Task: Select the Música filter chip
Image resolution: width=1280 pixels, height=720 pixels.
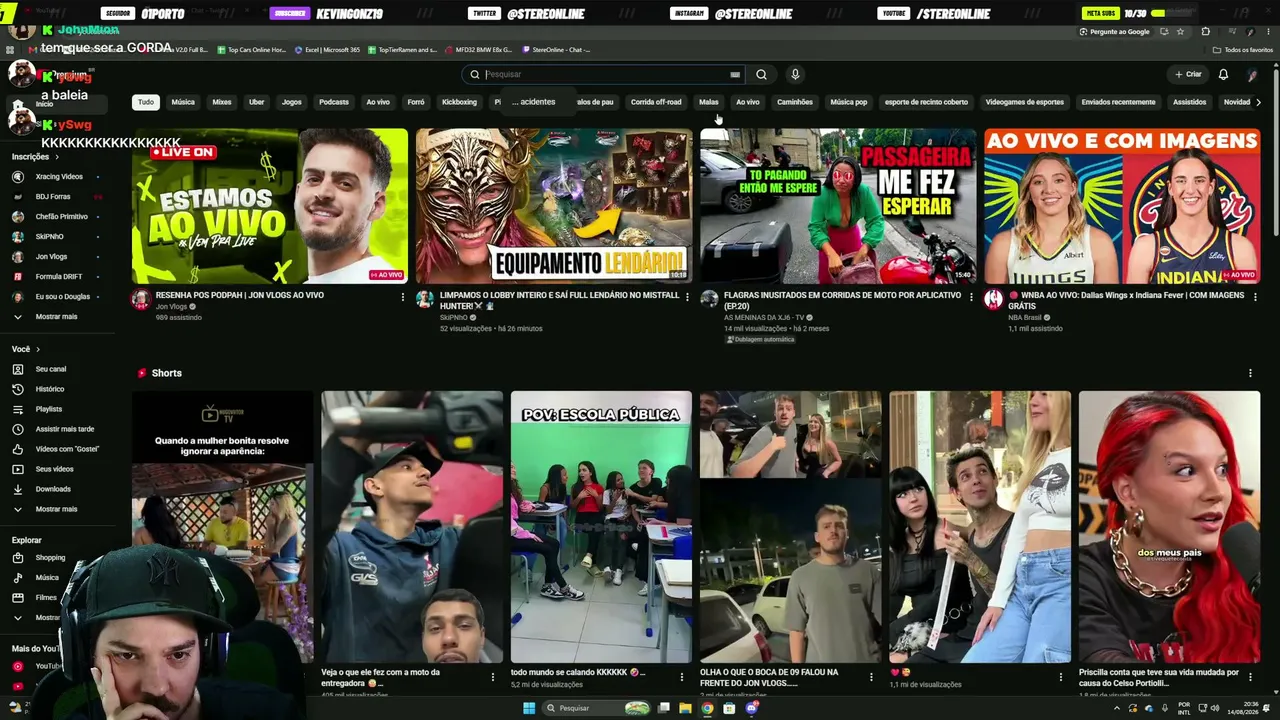Action: (183, 102)
